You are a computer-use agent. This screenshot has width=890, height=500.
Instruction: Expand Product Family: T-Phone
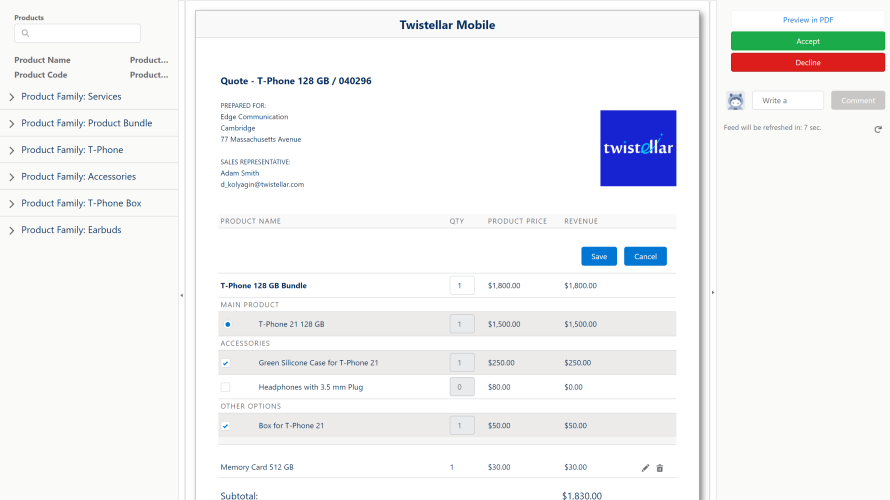point(12,150)
